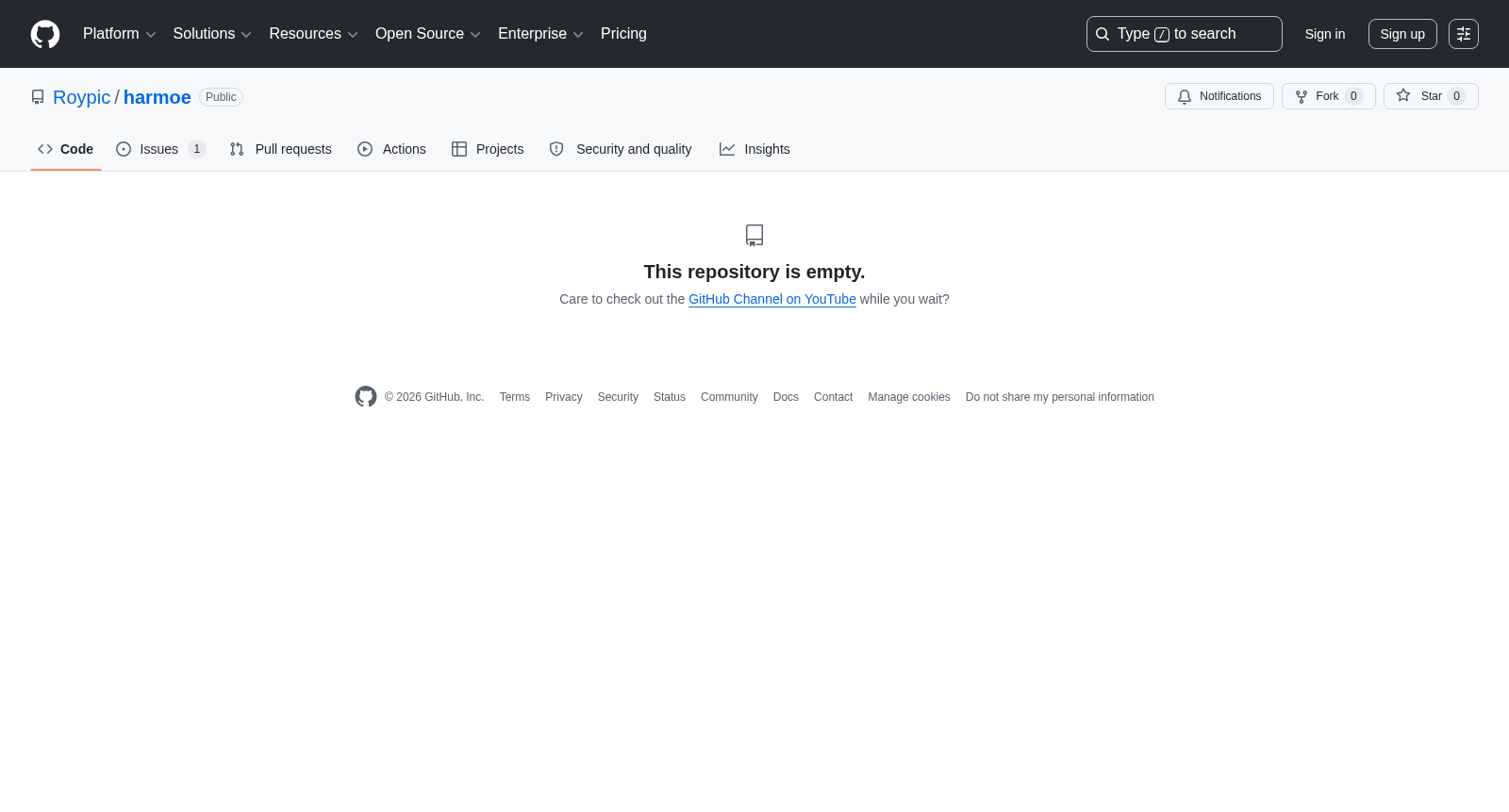Click the Projects table icon
This screenshot has height=812, width=1509.
459,149
